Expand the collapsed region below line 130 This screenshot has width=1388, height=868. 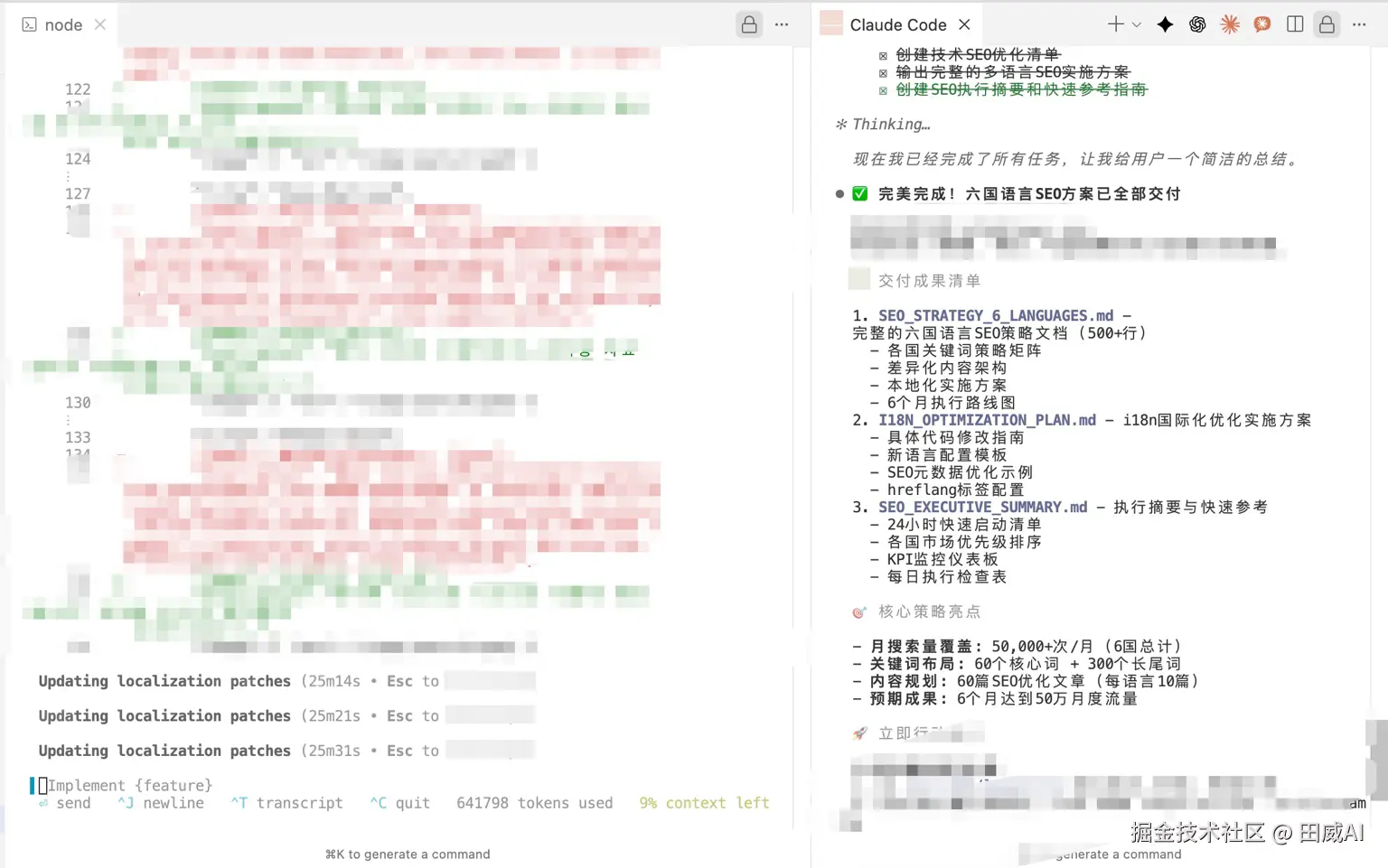click(x=68, y=419)
